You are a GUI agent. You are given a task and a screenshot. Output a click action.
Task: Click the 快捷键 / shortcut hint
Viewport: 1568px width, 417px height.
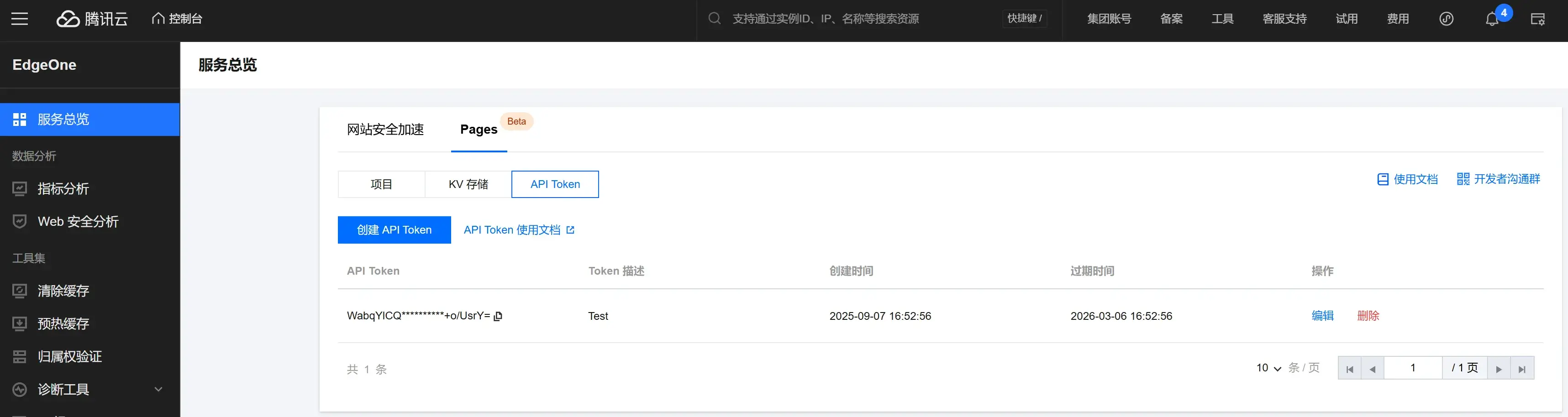pos(1025,19)
